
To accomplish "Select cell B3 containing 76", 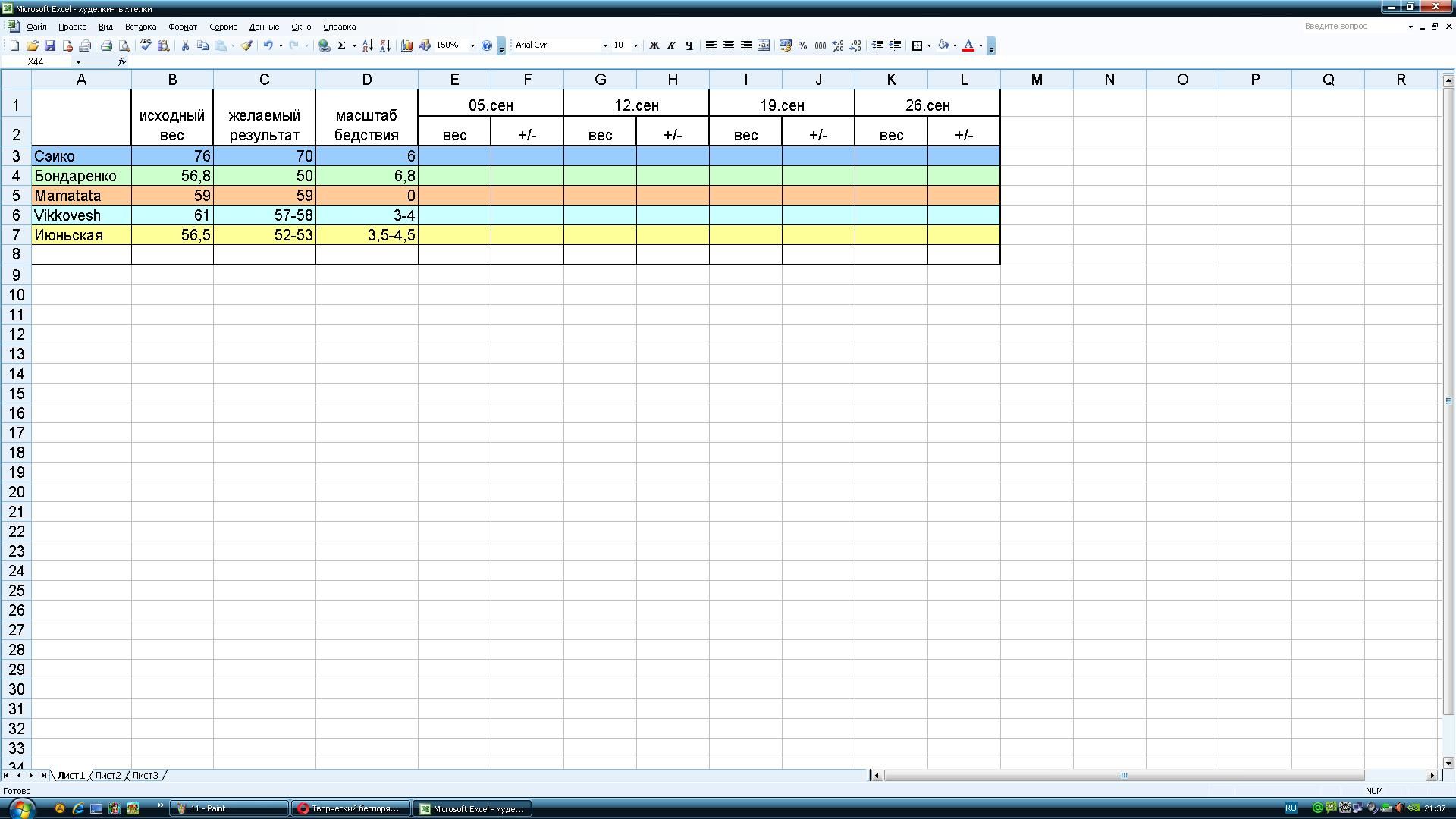I will 172,156.
